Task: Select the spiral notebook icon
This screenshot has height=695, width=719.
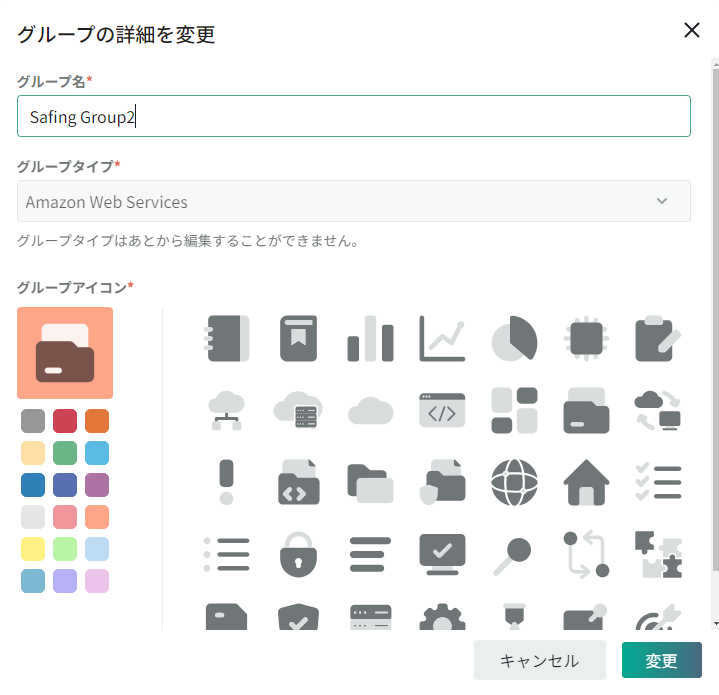Action: pyautogui.click(x=227, y=338)
